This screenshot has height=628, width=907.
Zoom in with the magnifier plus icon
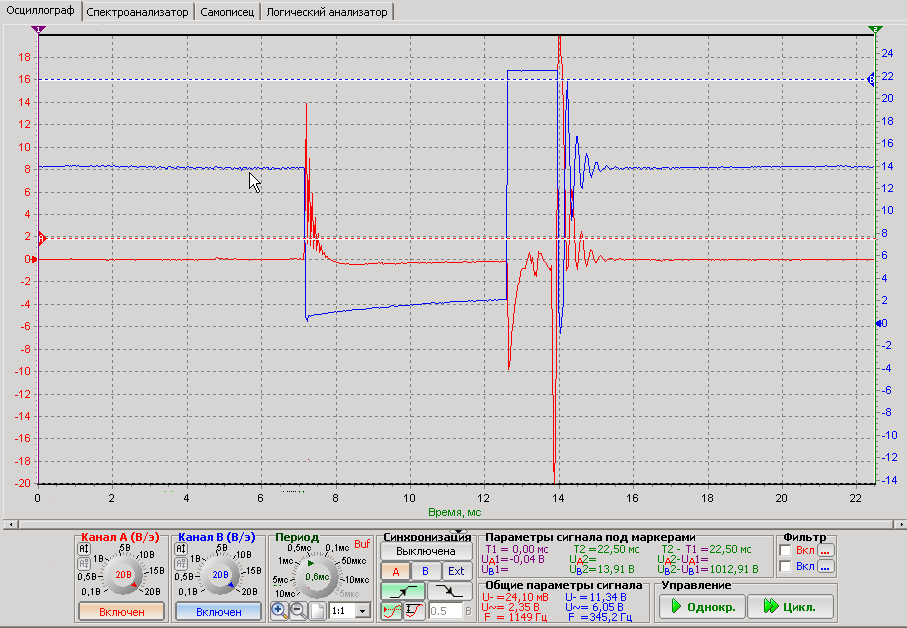pos(279,610)
